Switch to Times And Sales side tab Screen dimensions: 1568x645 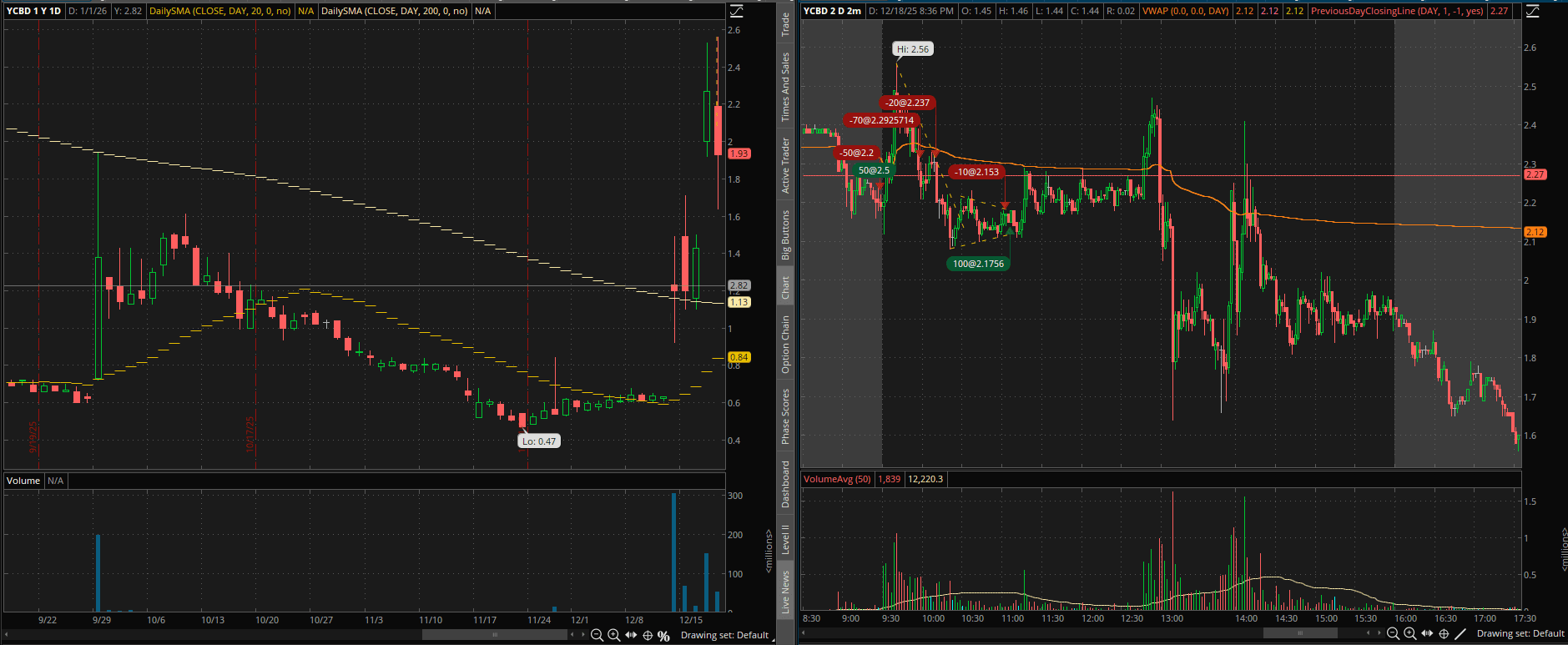pos(785,87)
